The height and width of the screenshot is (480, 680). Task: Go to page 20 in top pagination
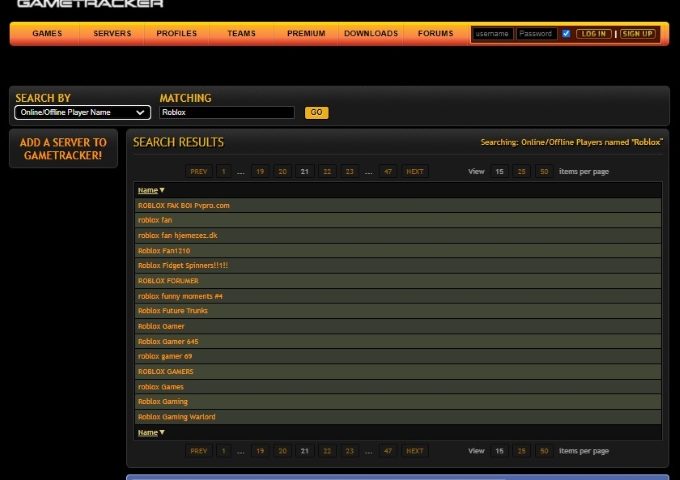(282, 172)
